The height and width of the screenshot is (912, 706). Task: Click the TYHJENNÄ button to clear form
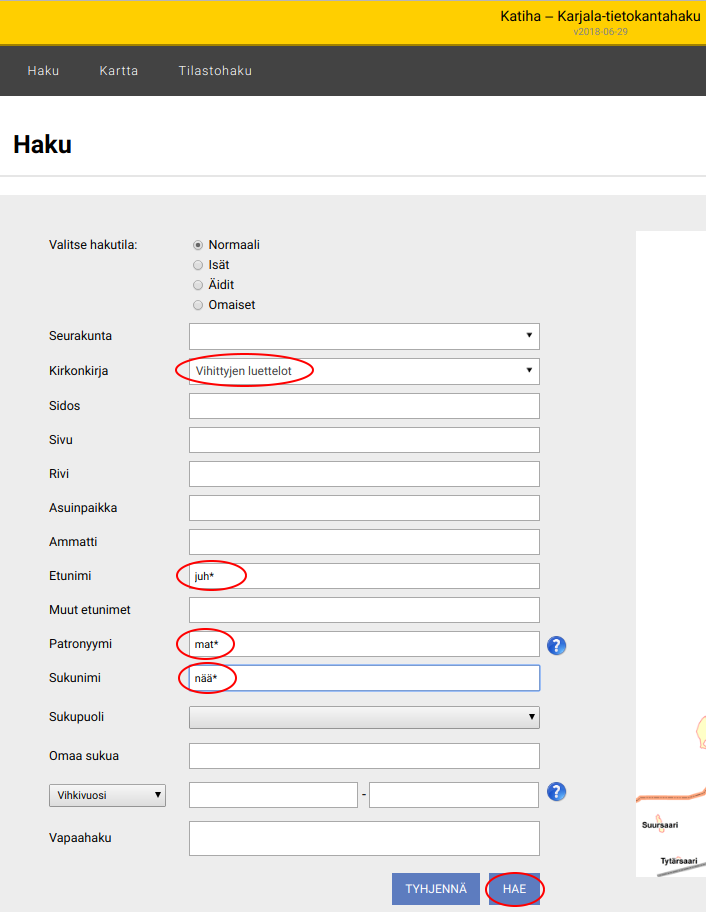(436, 888)
